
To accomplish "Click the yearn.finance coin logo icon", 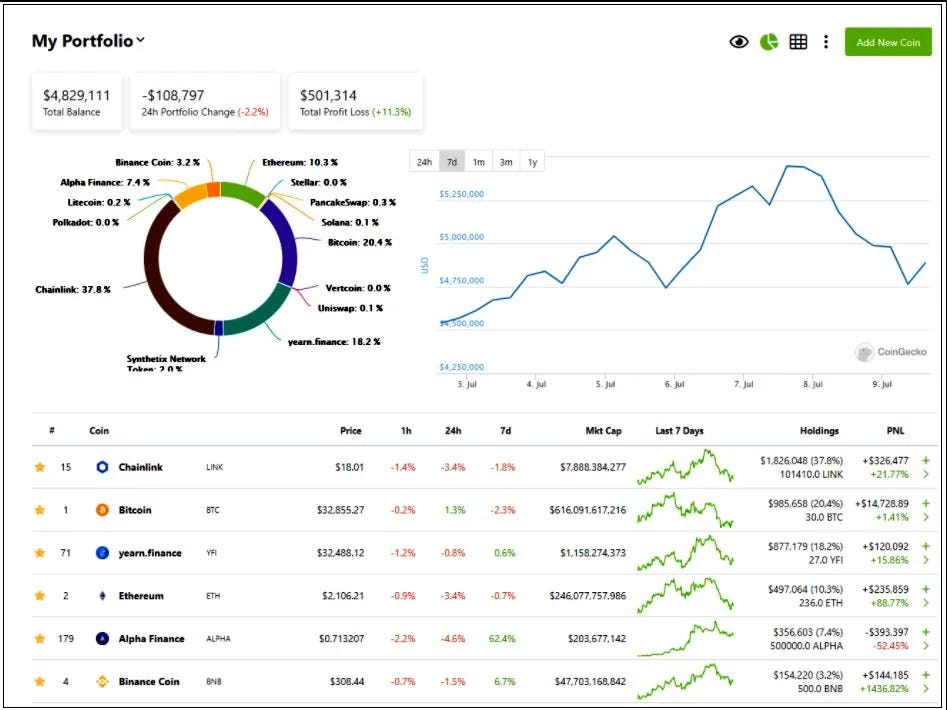I will click(x=102, y=552).
